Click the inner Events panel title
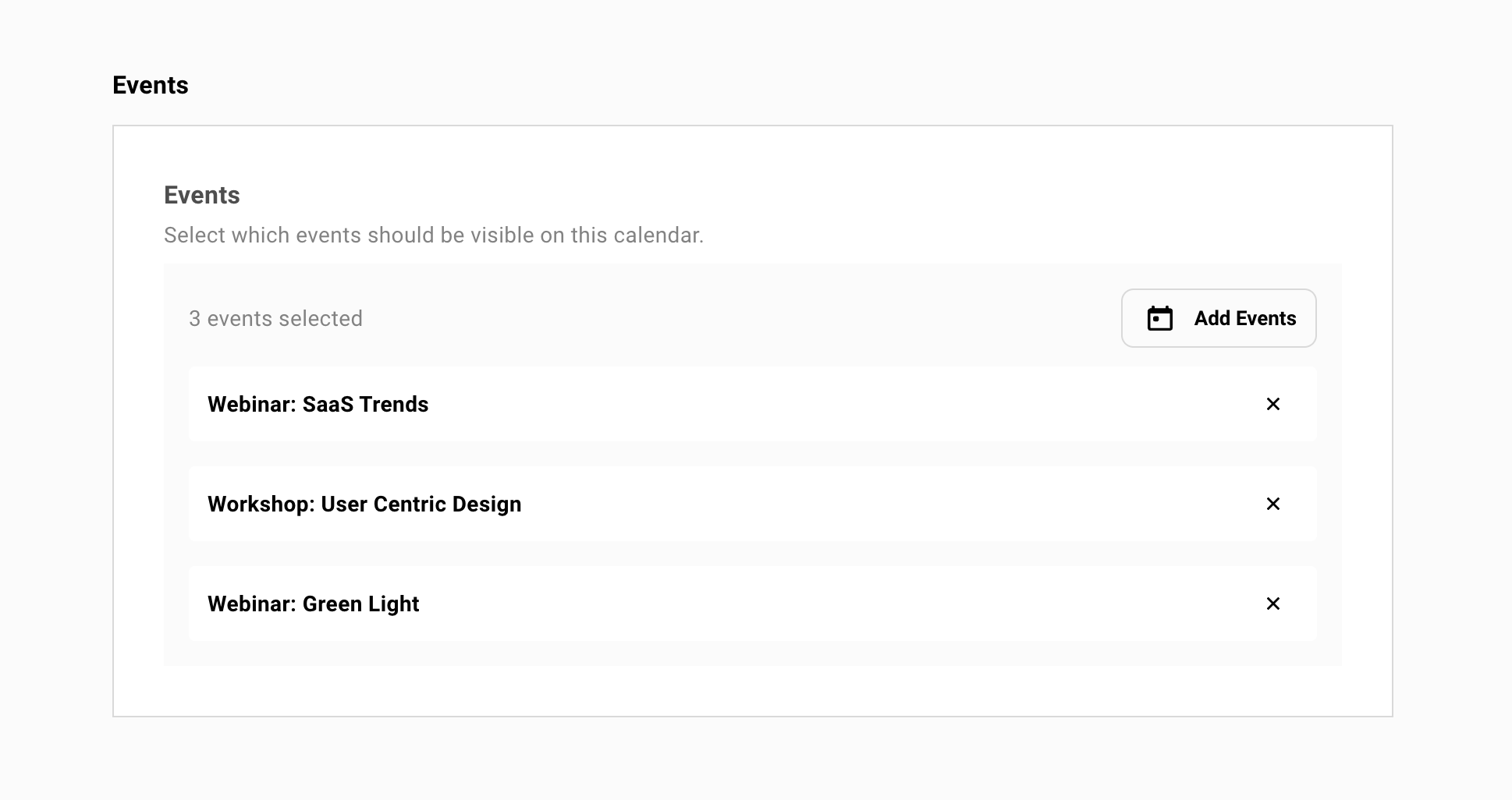This screenshot has height=800, width=1512. [x=201, y=195]
